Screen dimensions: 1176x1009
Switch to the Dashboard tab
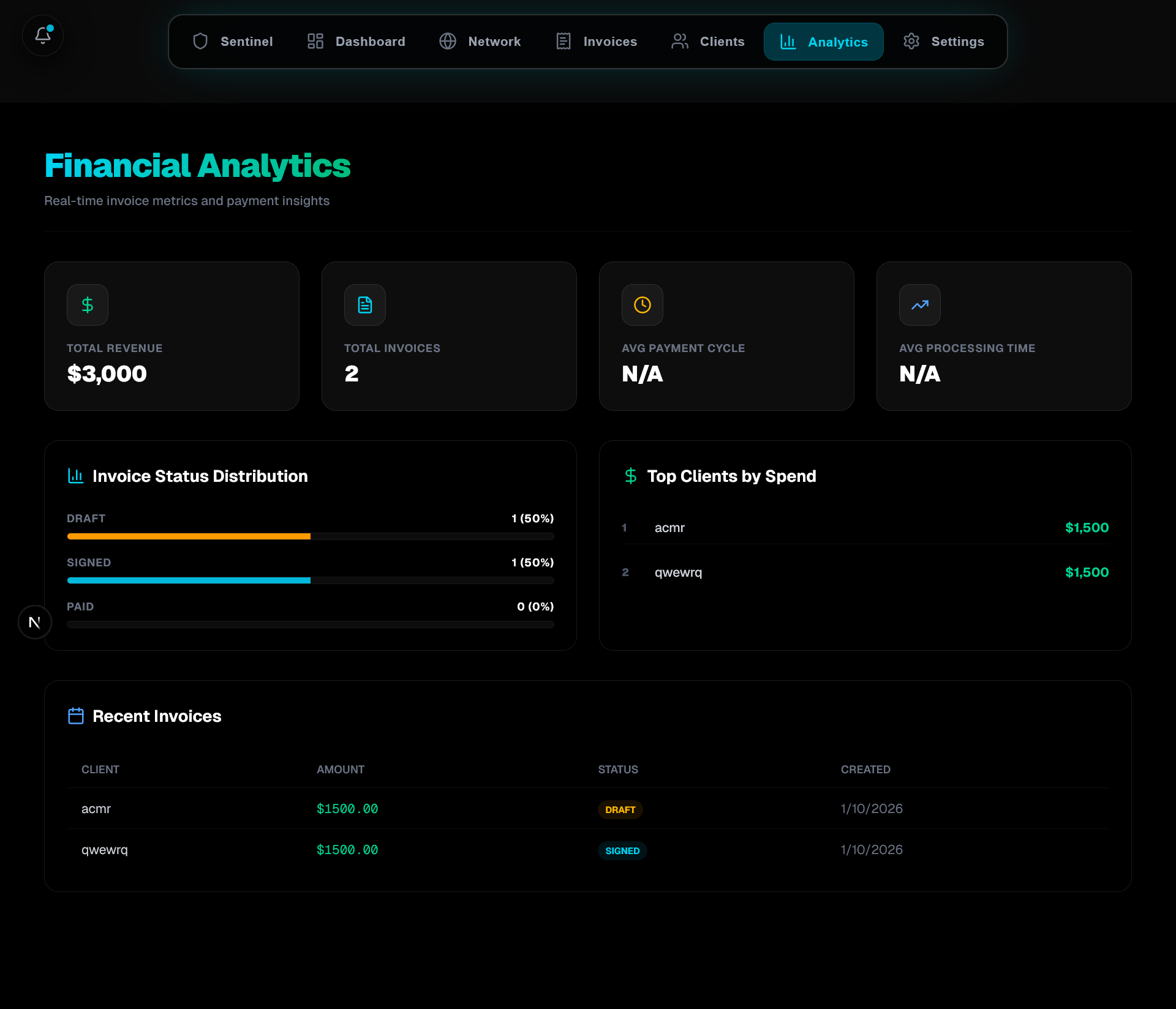[x=356, y=42]
